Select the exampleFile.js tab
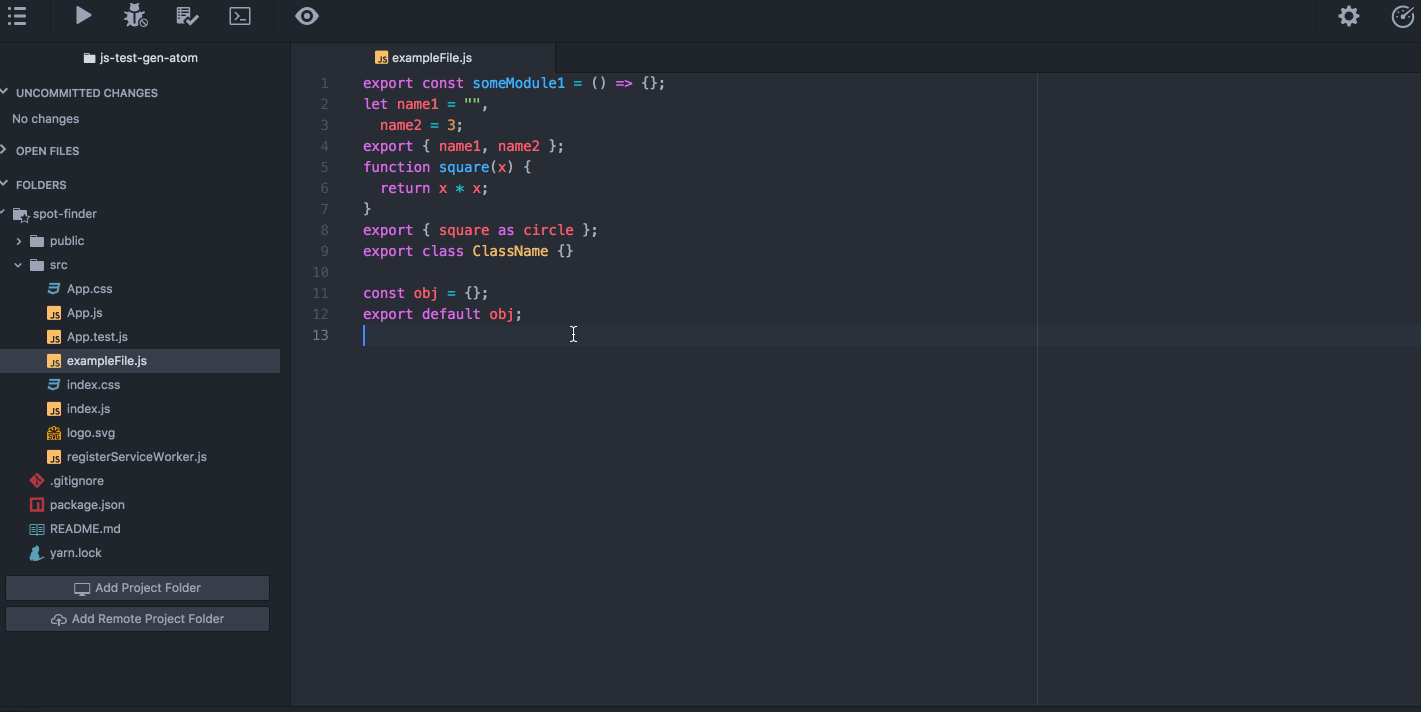The width and height of the screenshot is (1421, 712). click(432, 57)
